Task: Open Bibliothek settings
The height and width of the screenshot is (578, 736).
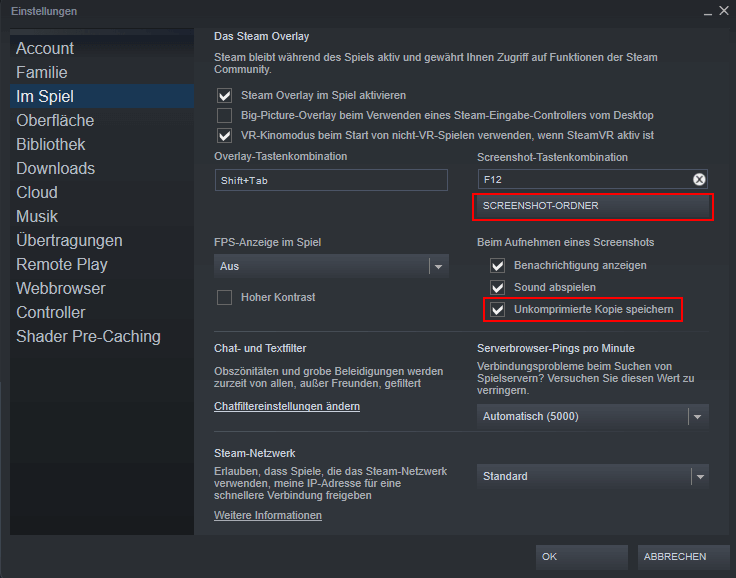Action: [x=102, y=144]
